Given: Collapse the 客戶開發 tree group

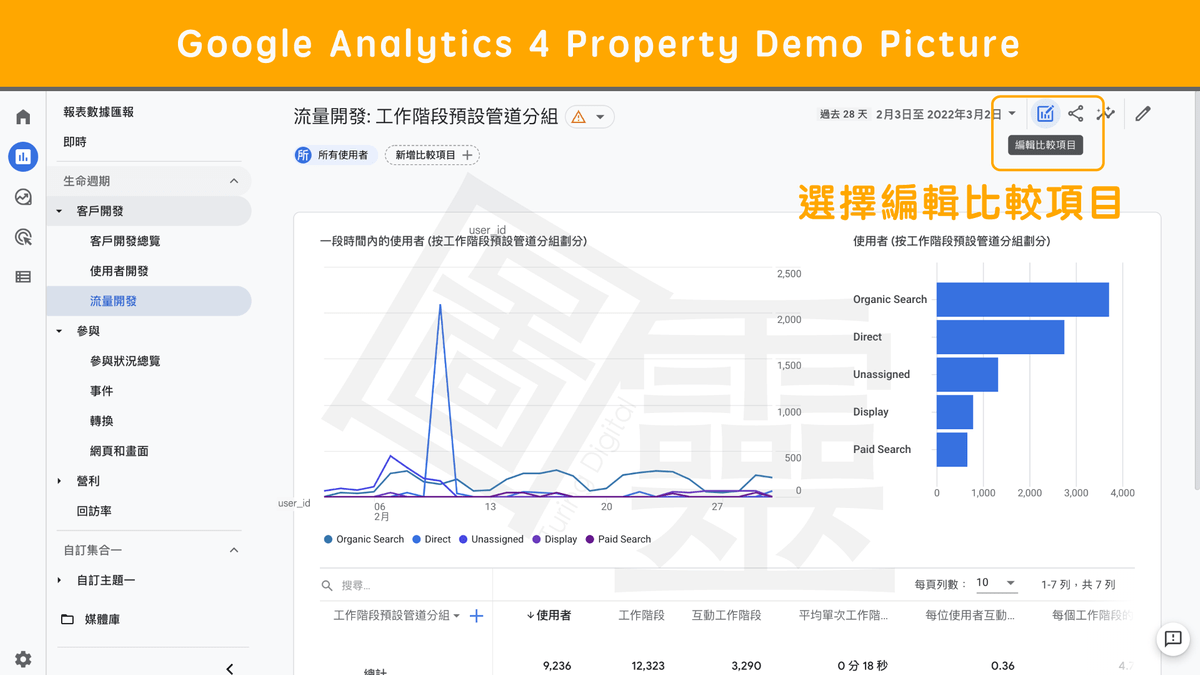Looking at the screenshot, I should (x=59, y=211).
